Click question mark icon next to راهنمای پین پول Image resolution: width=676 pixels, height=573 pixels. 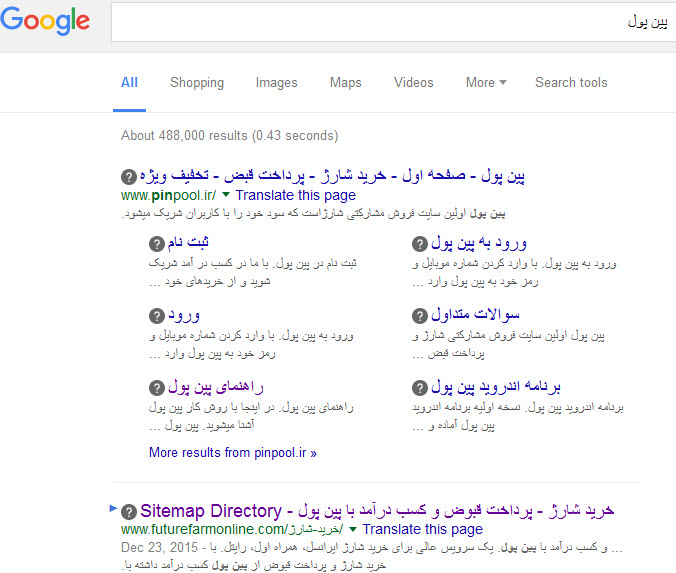click(x=156, y=387)
